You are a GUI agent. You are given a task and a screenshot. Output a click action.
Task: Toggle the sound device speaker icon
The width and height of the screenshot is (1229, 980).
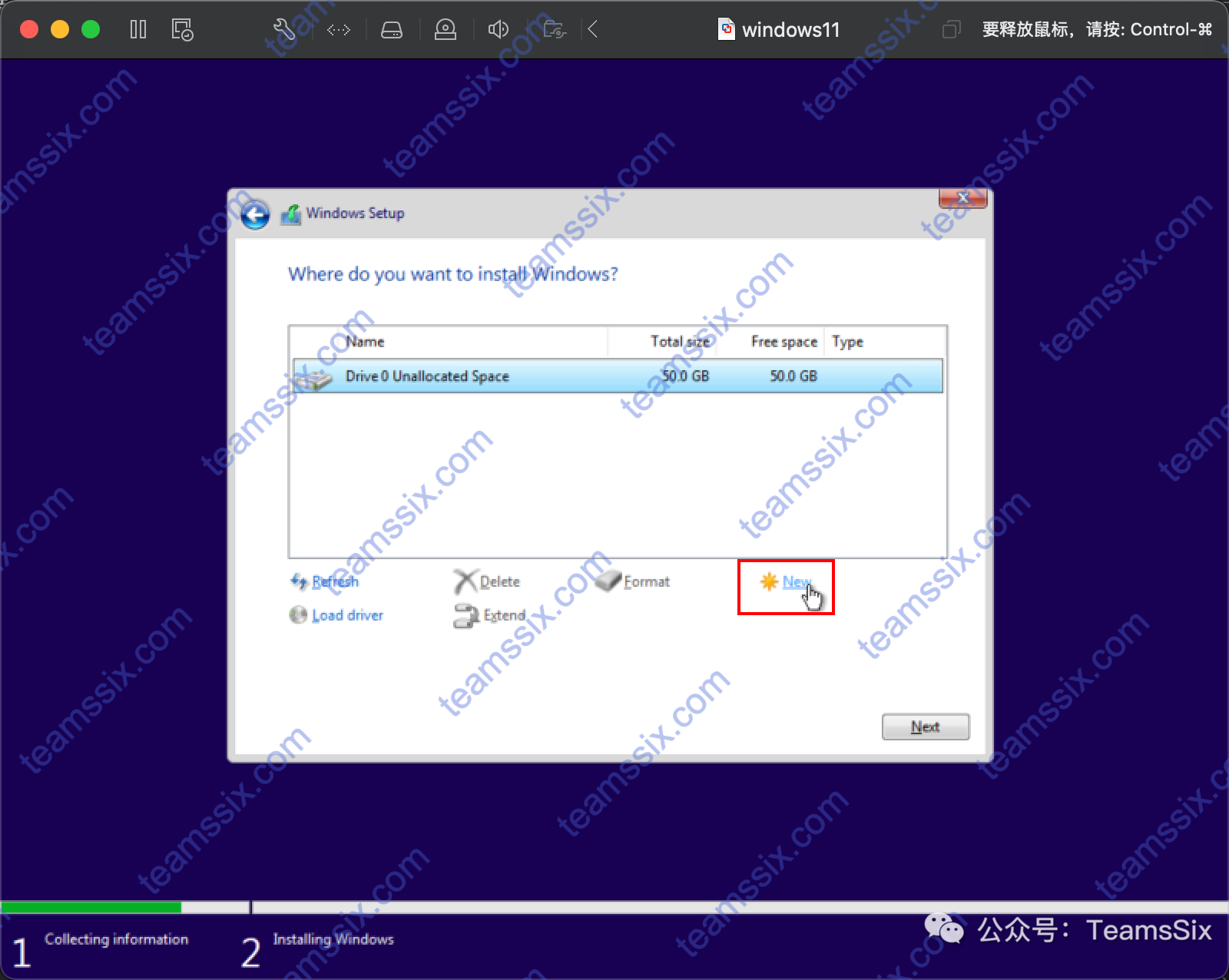point(498,30)
